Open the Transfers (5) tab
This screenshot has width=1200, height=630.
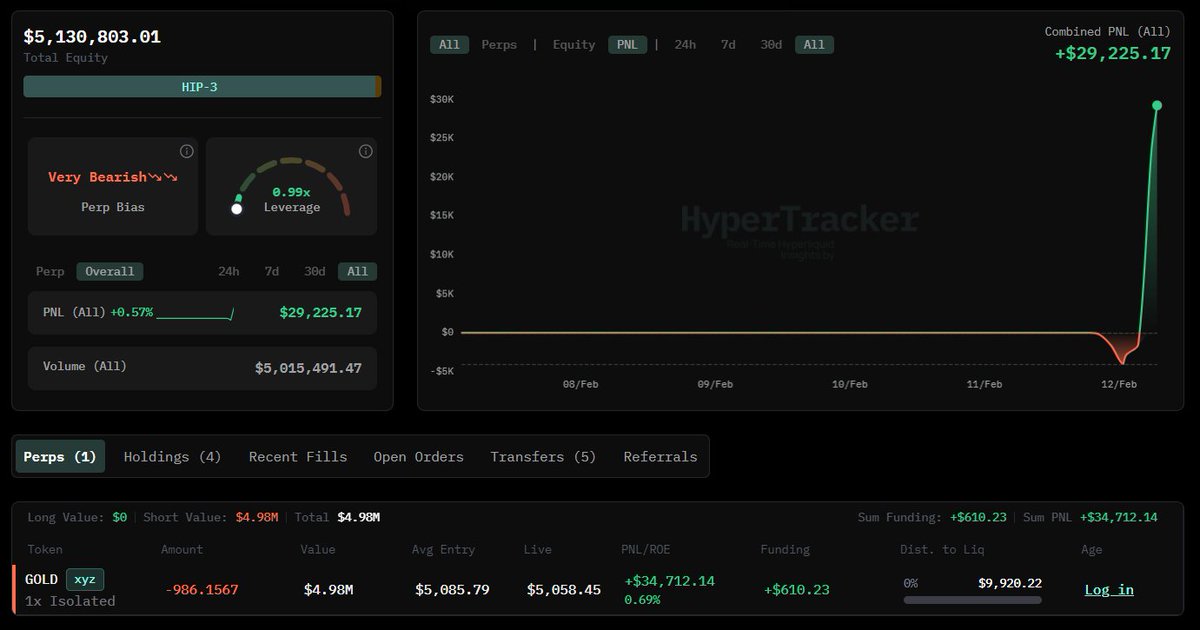click(x=543, y=456)
